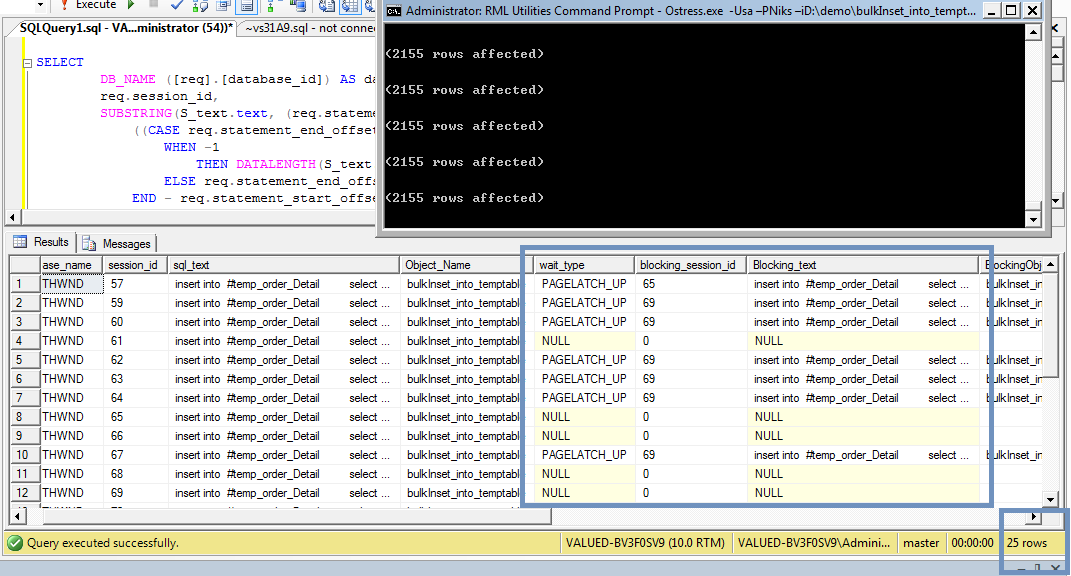1071x576 pixels.
Task: Click the blue Parse checkmark icon
Action: (x=177, y=5)
